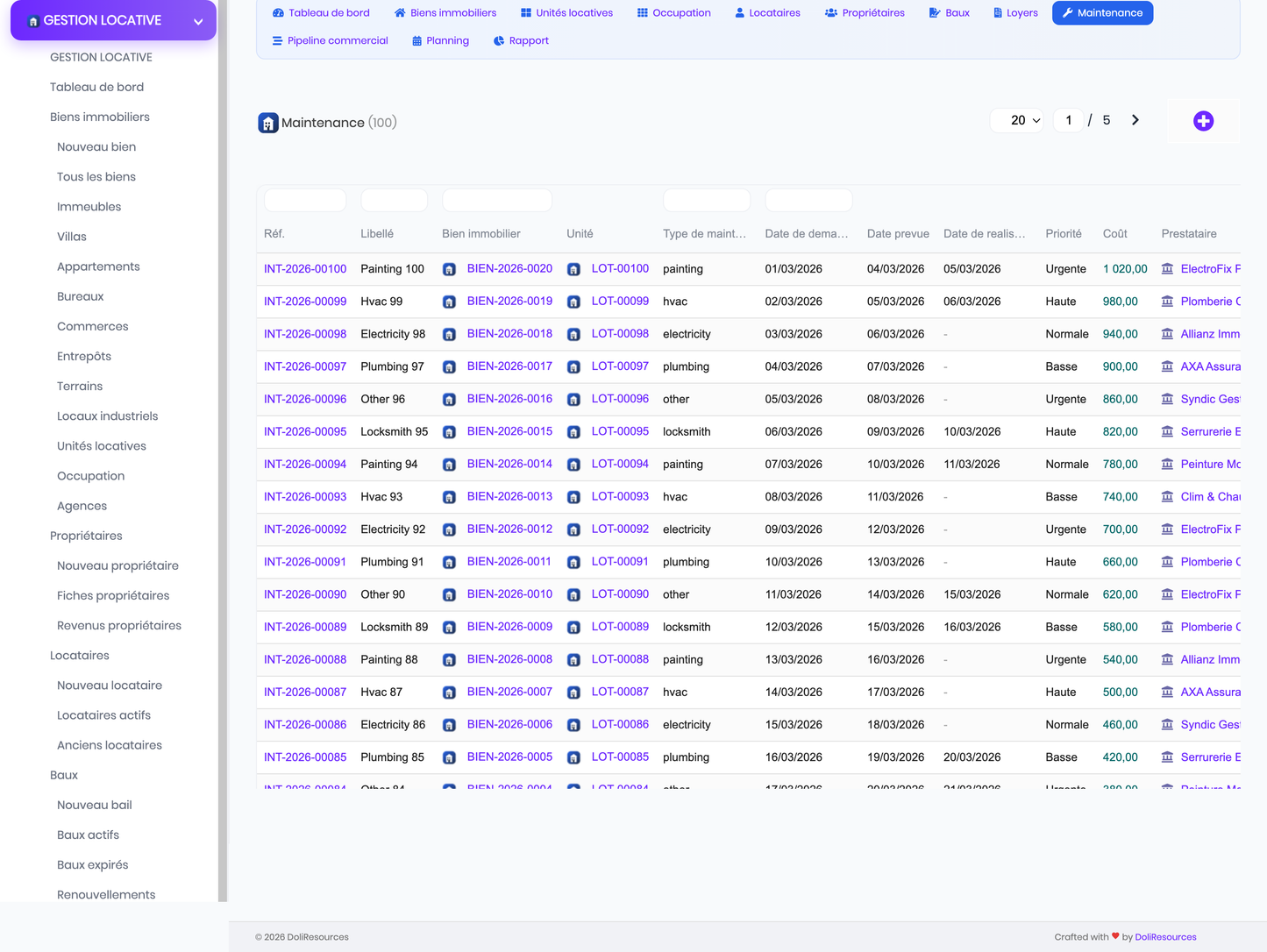Go to next page with the chevron arrow
The width and height of the screenshot is (1267, 952).
coord(1135,120)
